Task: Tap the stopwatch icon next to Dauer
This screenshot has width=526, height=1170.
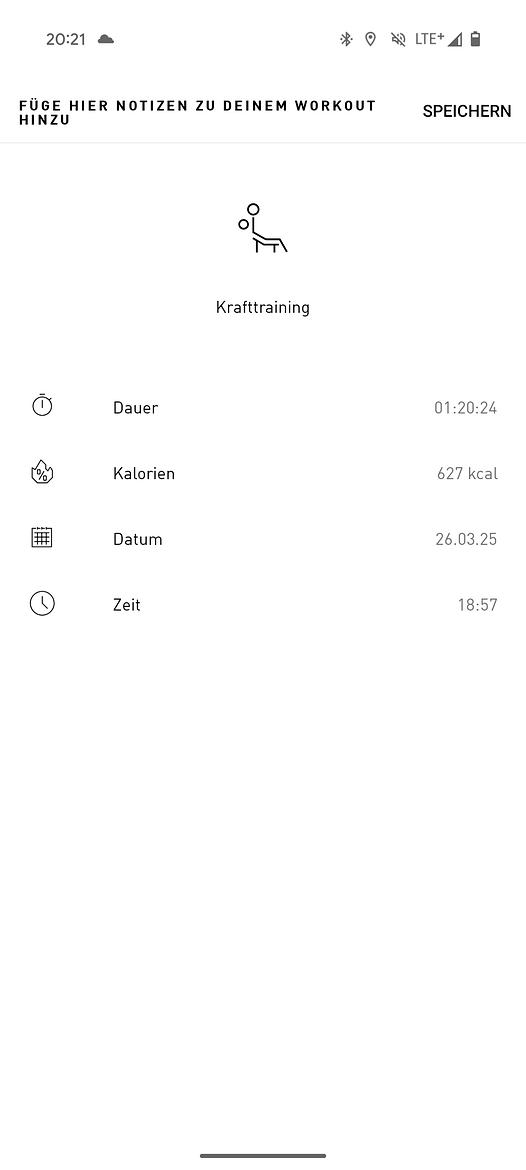Action: [43, 405]
